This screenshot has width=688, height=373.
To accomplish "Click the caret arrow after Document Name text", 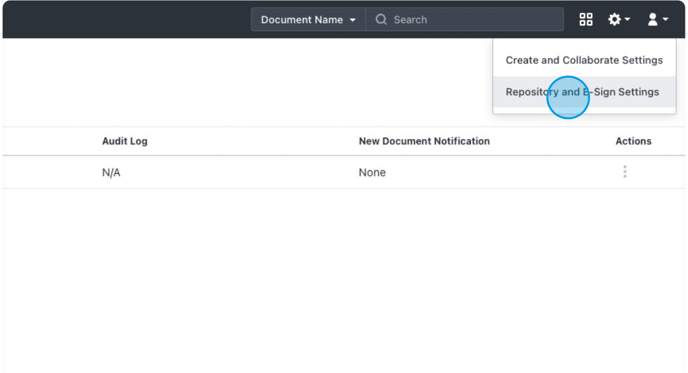I will coord(352,20).
